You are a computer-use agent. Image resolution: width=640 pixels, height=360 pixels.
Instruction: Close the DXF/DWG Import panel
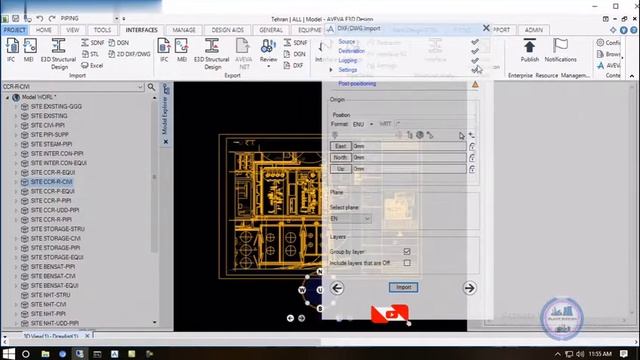486,28
